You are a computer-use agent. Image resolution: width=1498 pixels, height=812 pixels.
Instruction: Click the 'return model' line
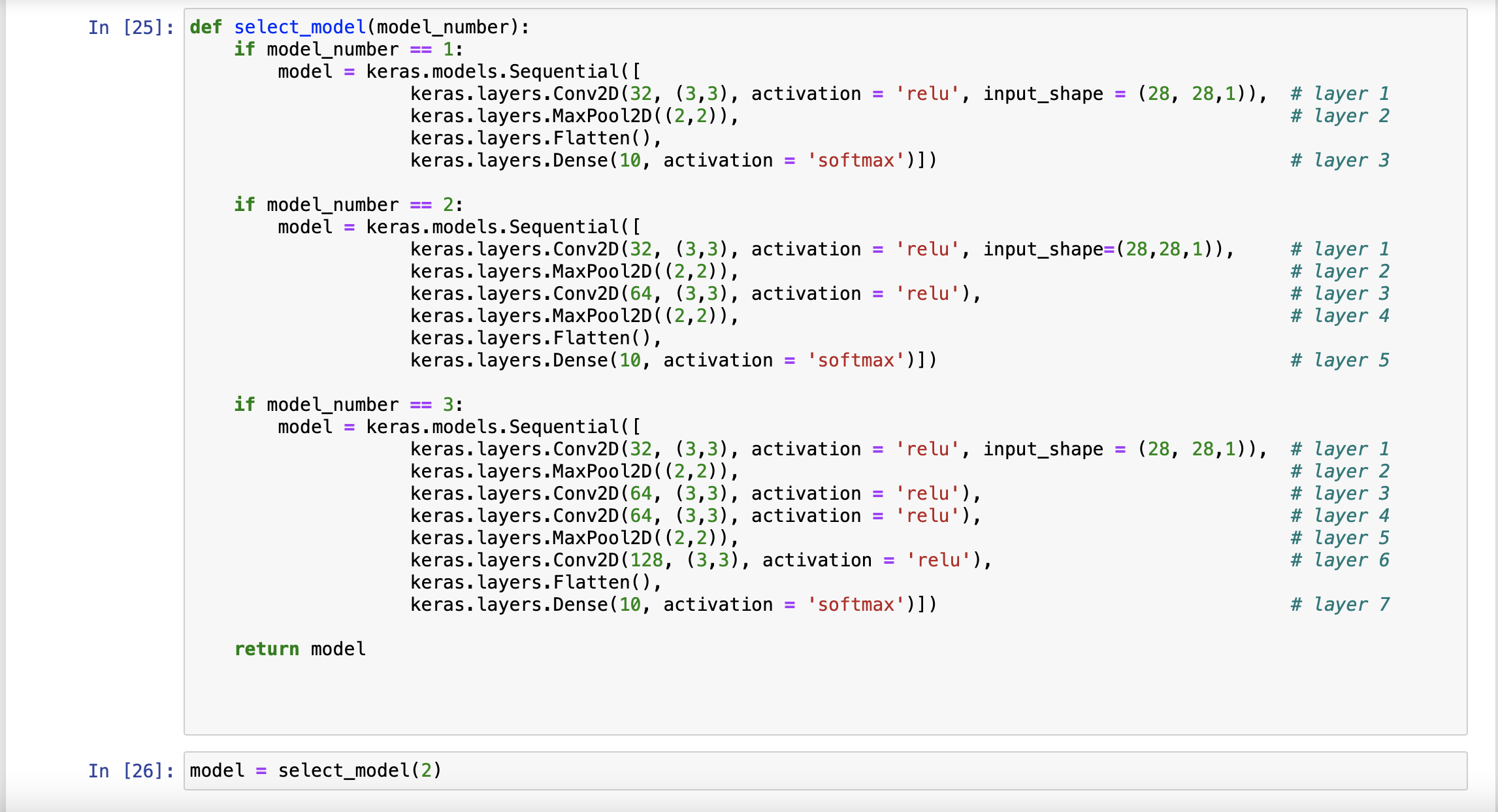tap(300, 649)
